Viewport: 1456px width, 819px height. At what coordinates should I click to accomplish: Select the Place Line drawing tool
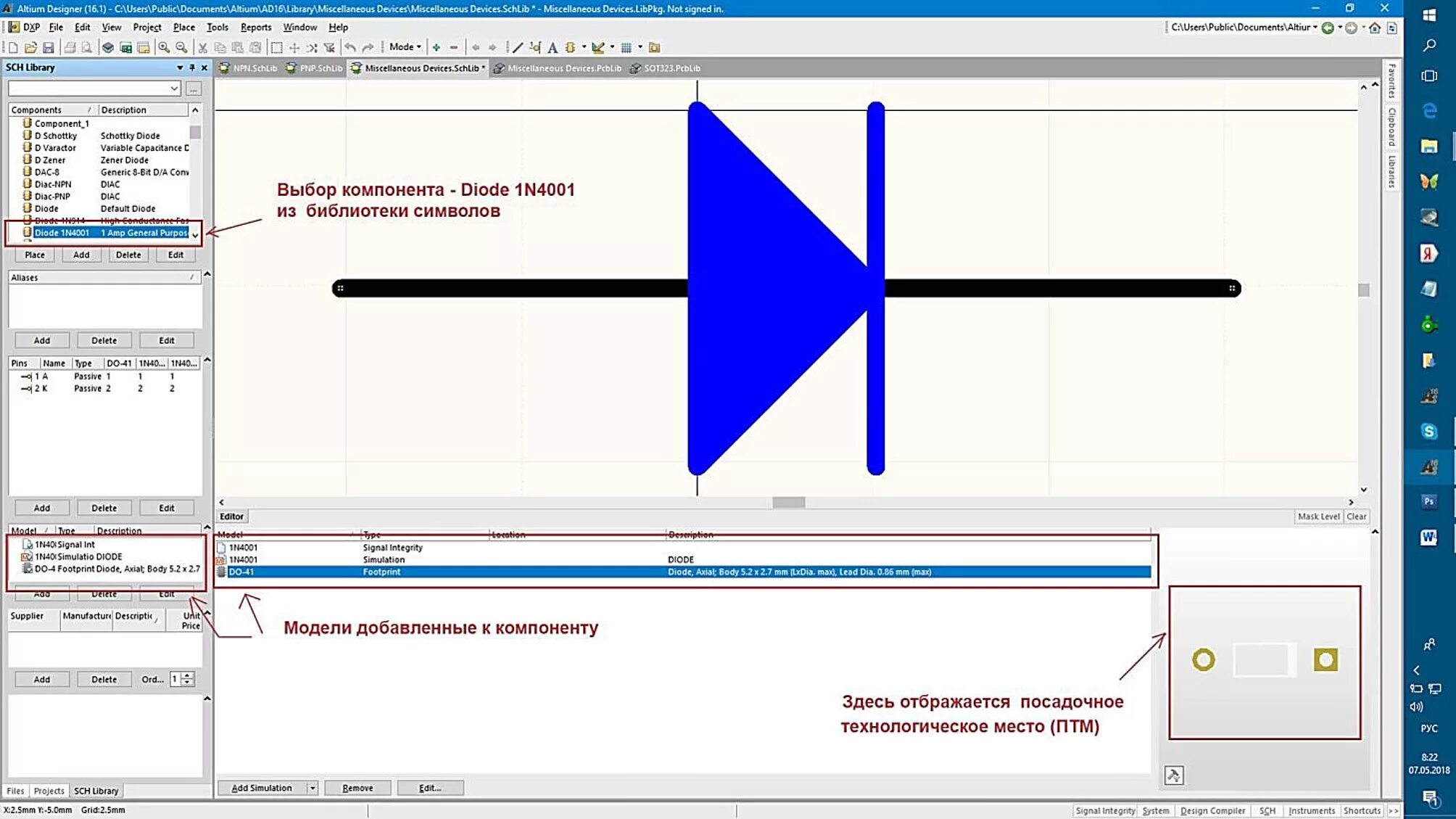coord(518,48)
